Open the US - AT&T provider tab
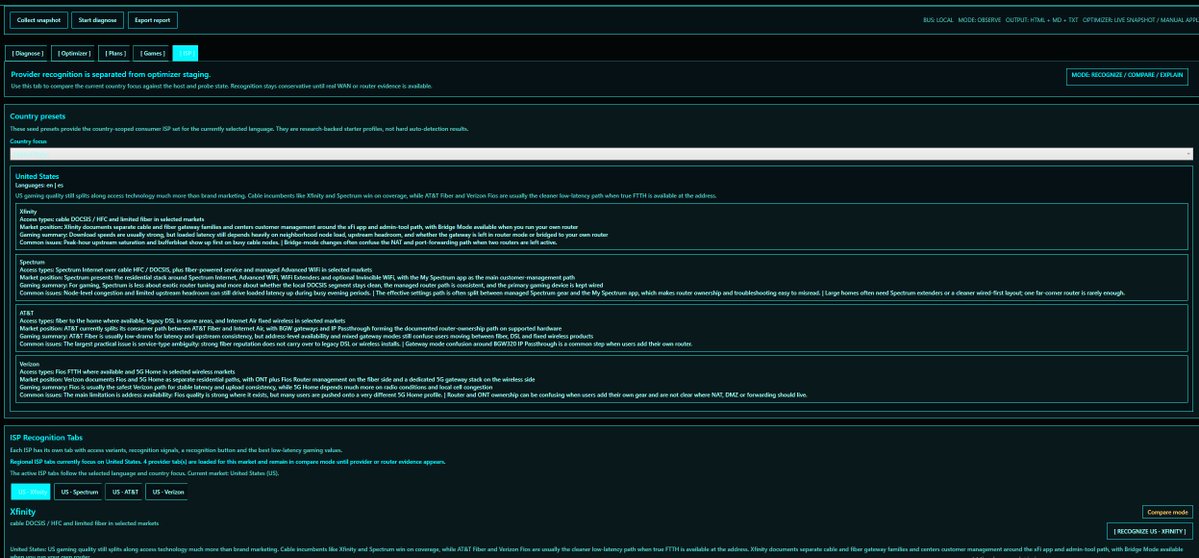The image size is (1199, 558). coord(125,492)
